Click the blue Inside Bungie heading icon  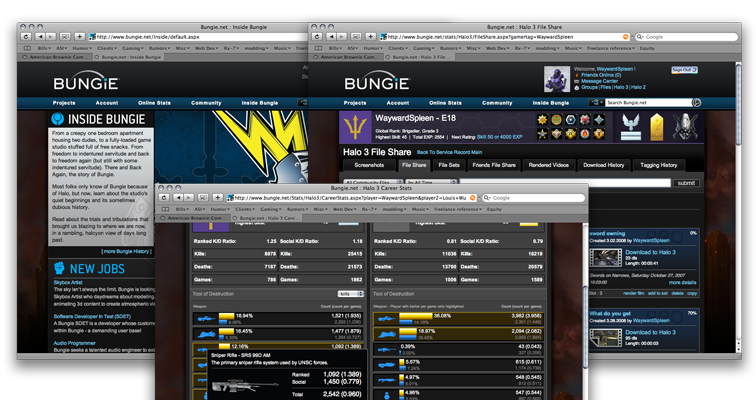tap(58, 119)
